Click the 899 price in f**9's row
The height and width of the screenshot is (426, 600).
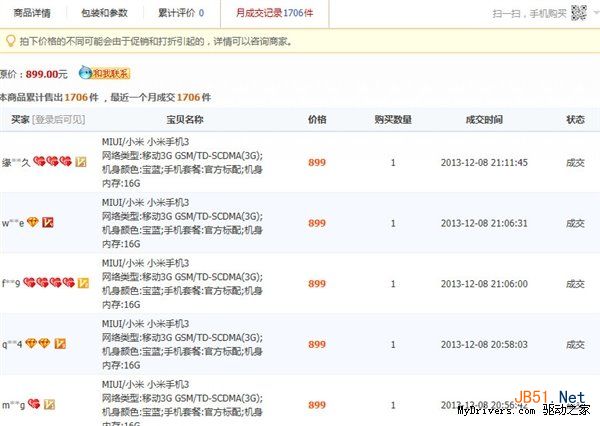pos(317,284)
